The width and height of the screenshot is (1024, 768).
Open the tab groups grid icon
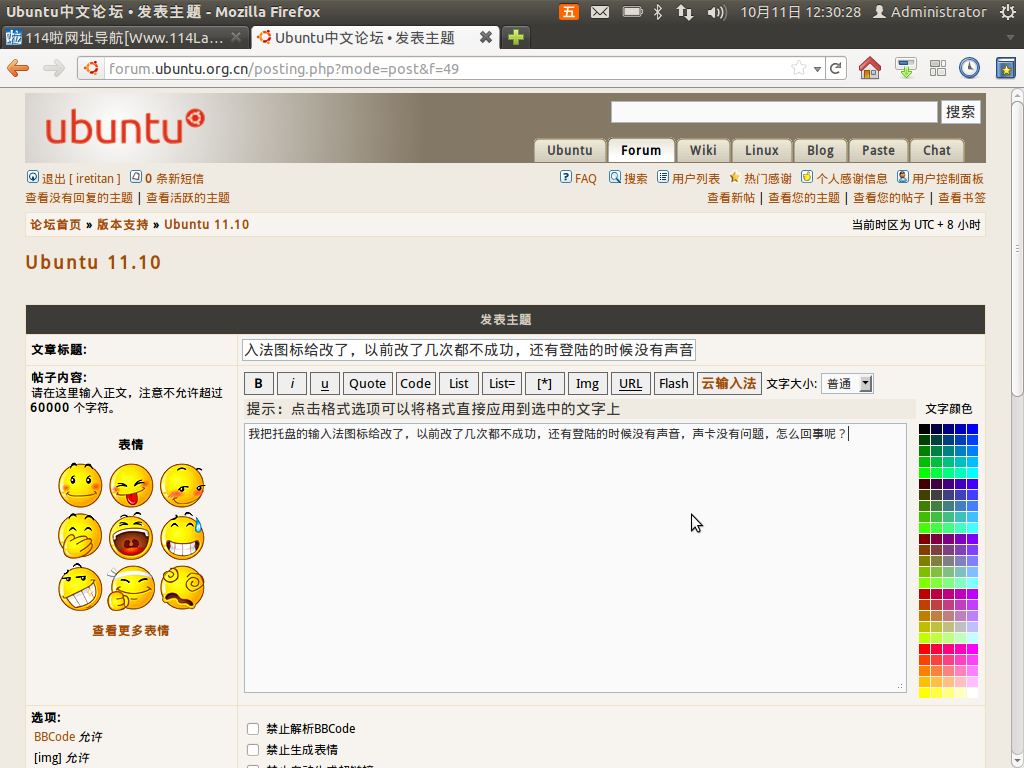tap(938, 68)
